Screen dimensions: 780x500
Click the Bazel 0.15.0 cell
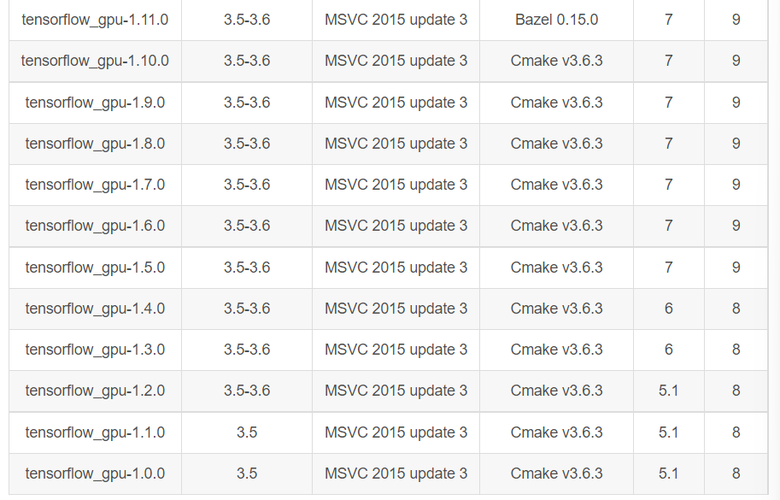[x=556, y=20]
